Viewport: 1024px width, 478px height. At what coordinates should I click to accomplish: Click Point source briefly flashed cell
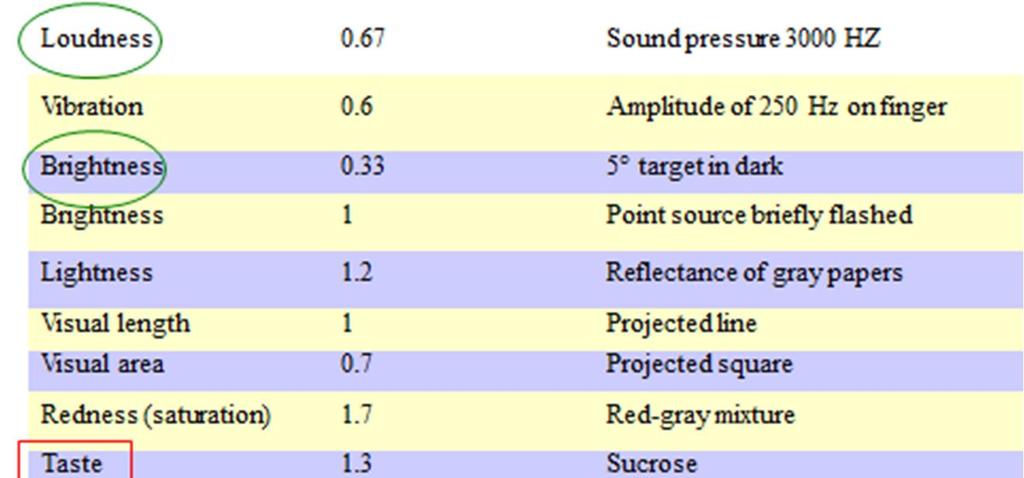click(758, 215)
